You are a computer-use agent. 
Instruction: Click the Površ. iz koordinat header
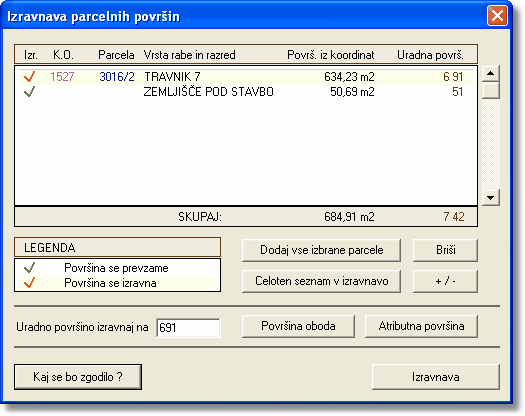click(330, 55)
